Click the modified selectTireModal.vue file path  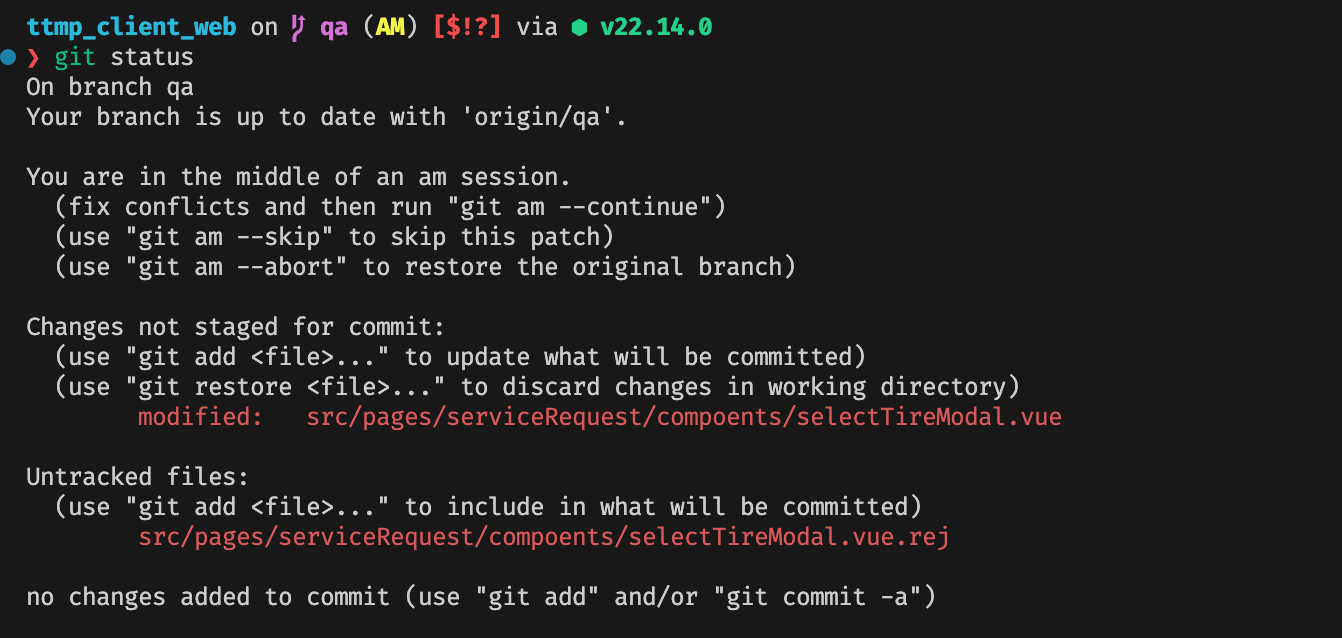tap(684, 417)
